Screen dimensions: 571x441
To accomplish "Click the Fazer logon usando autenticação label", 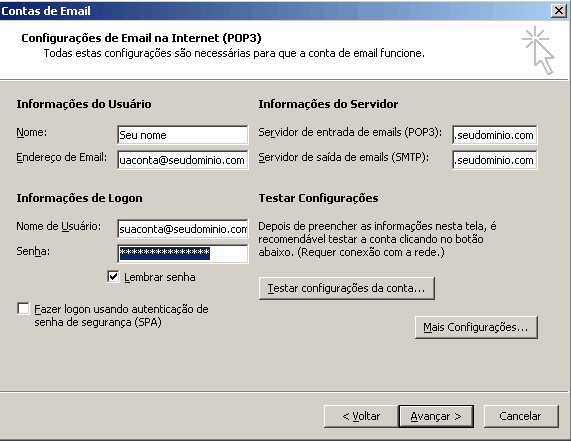I will (x=121, y=315).
